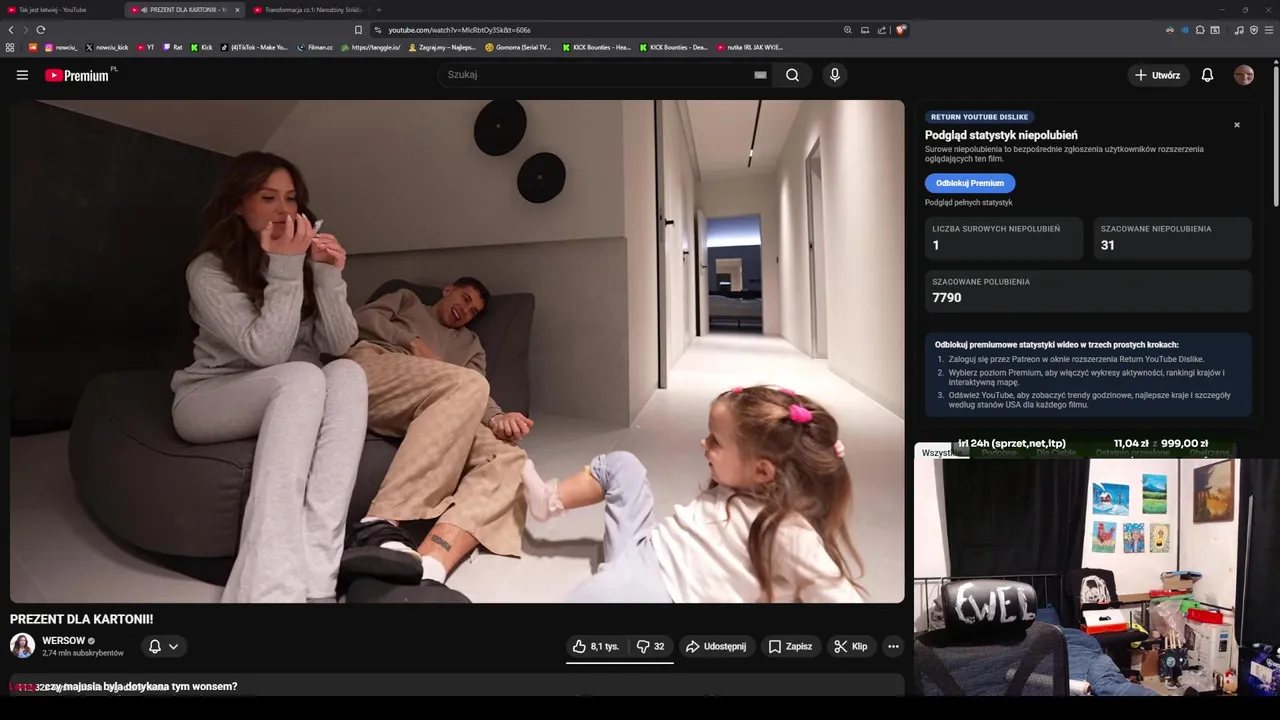The width and height of the screenshot is (1280, 720).
Task: Open 'nowciu_' Instagram bookmark
Action: click(x=61, y=47)
